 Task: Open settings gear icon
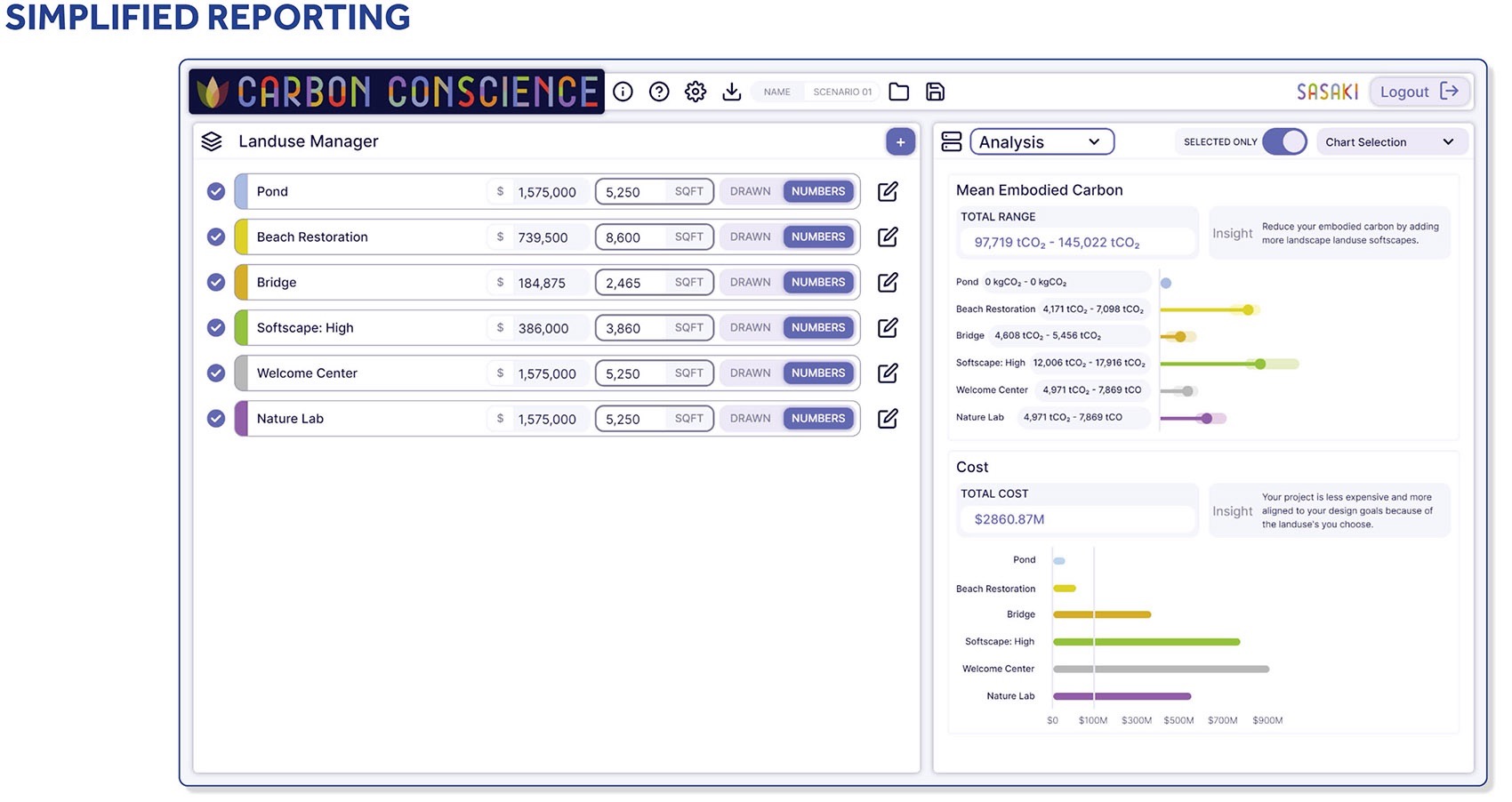click(696, 92)
